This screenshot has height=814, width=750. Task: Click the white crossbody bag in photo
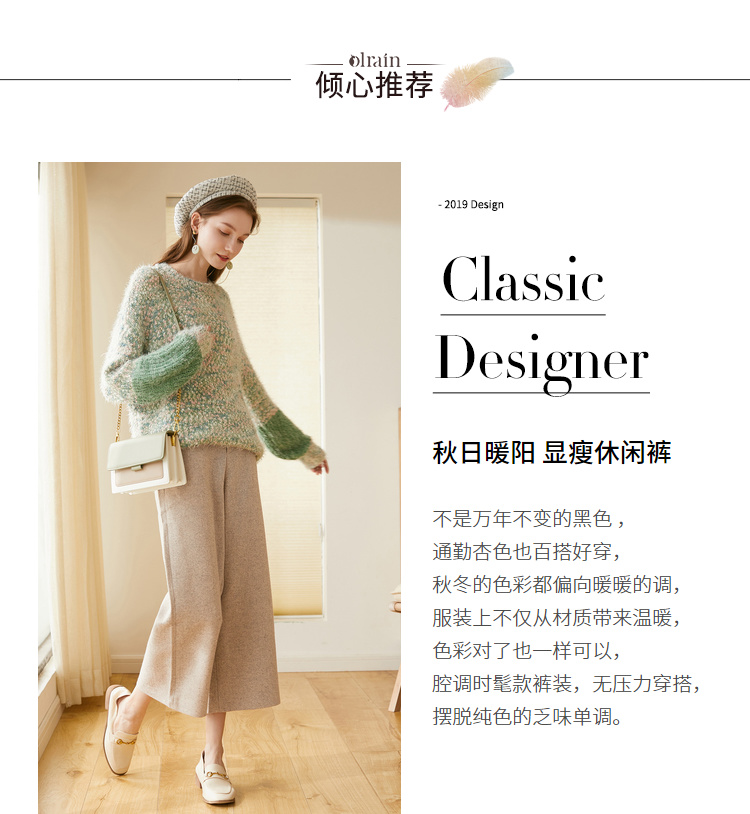click(147, 463)
